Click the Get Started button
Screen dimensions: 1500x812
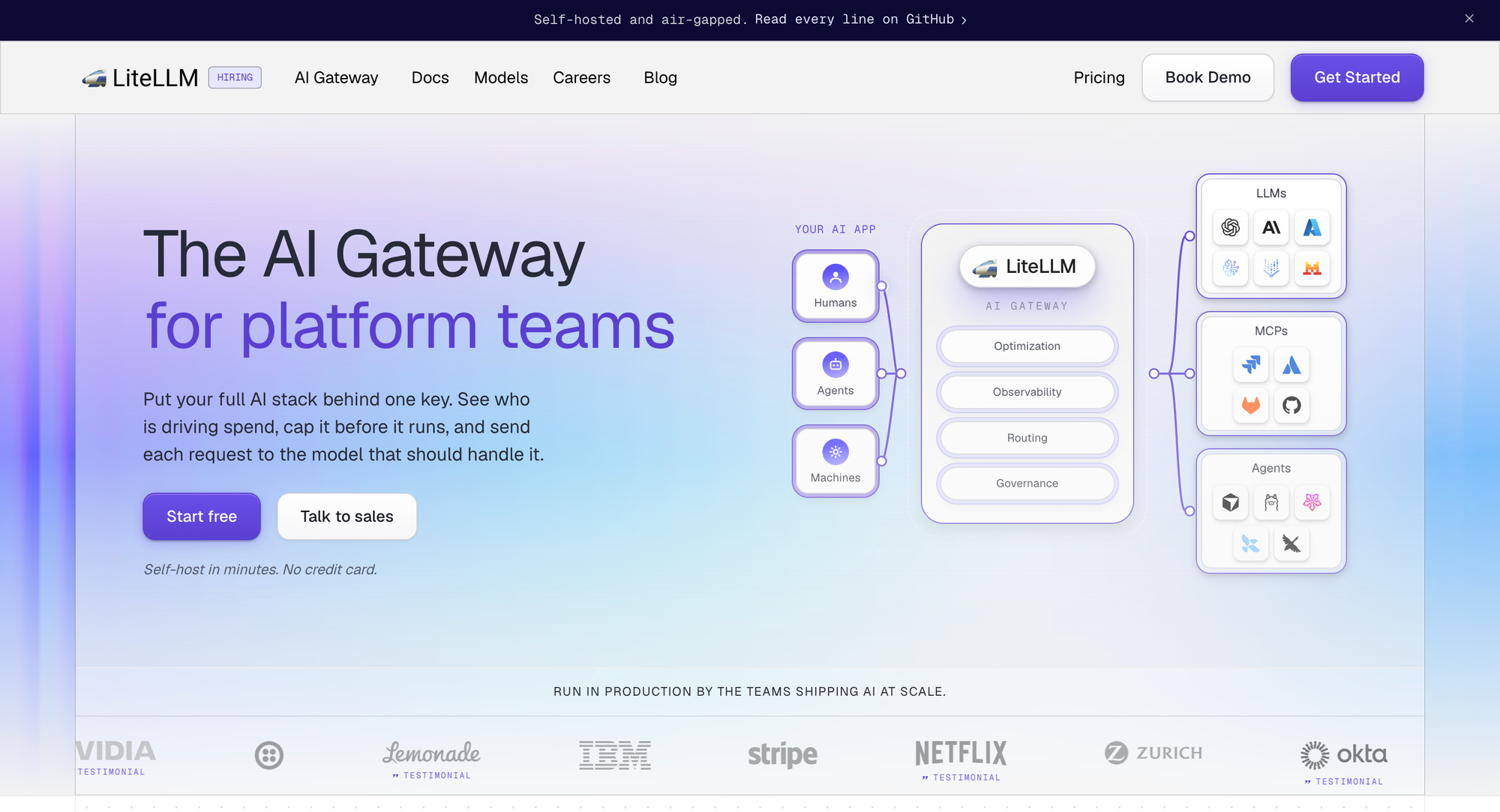tap(1357, 77)
